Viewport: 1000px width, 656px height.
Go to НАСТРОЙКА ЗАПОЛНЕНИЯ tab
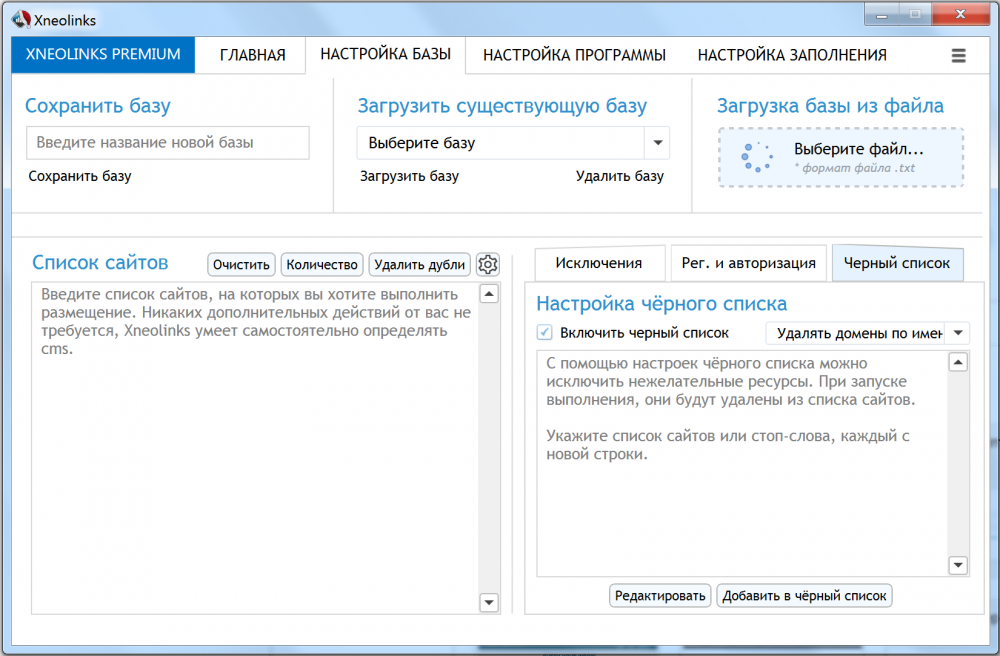792,55
